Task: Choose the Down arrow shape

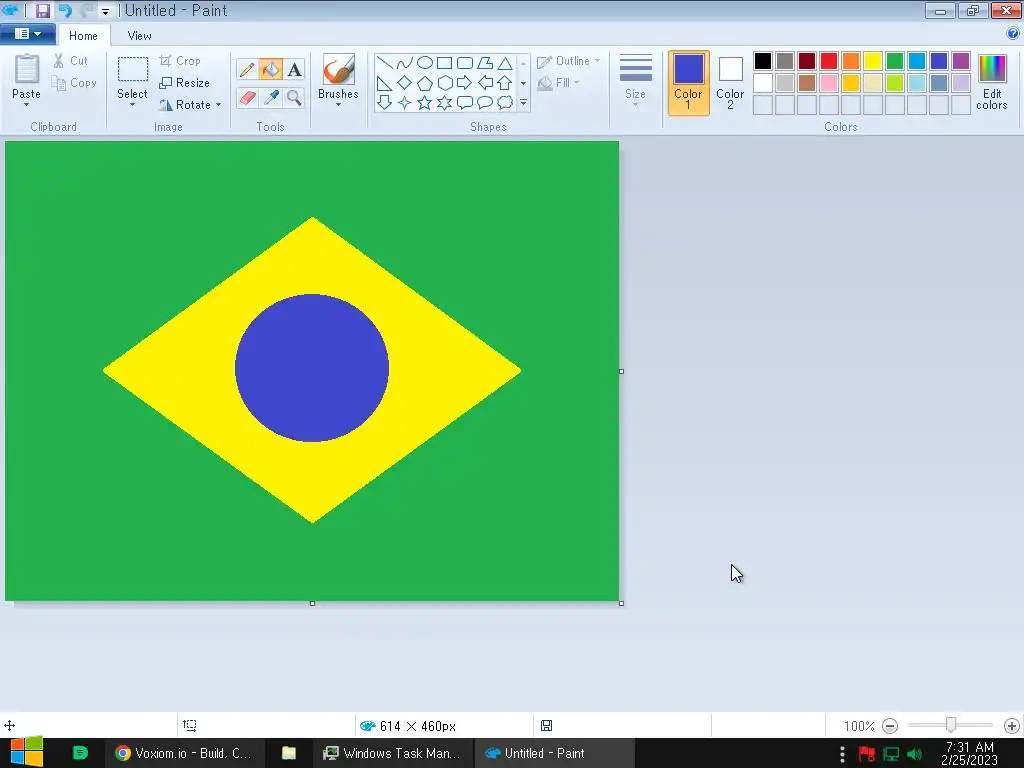Action: click(385, 103)
